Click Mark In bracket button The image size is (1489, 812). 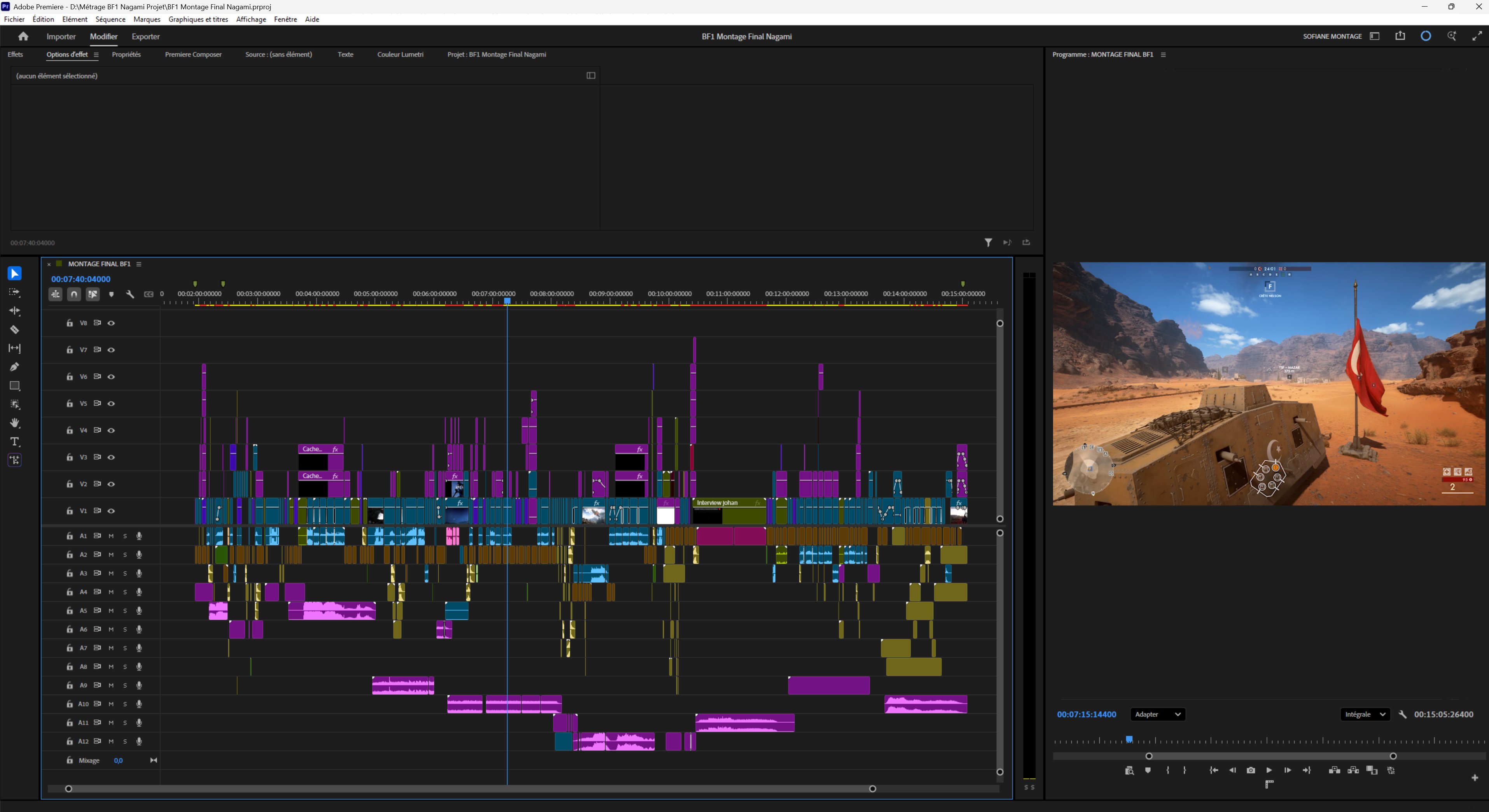point(1168,770)
